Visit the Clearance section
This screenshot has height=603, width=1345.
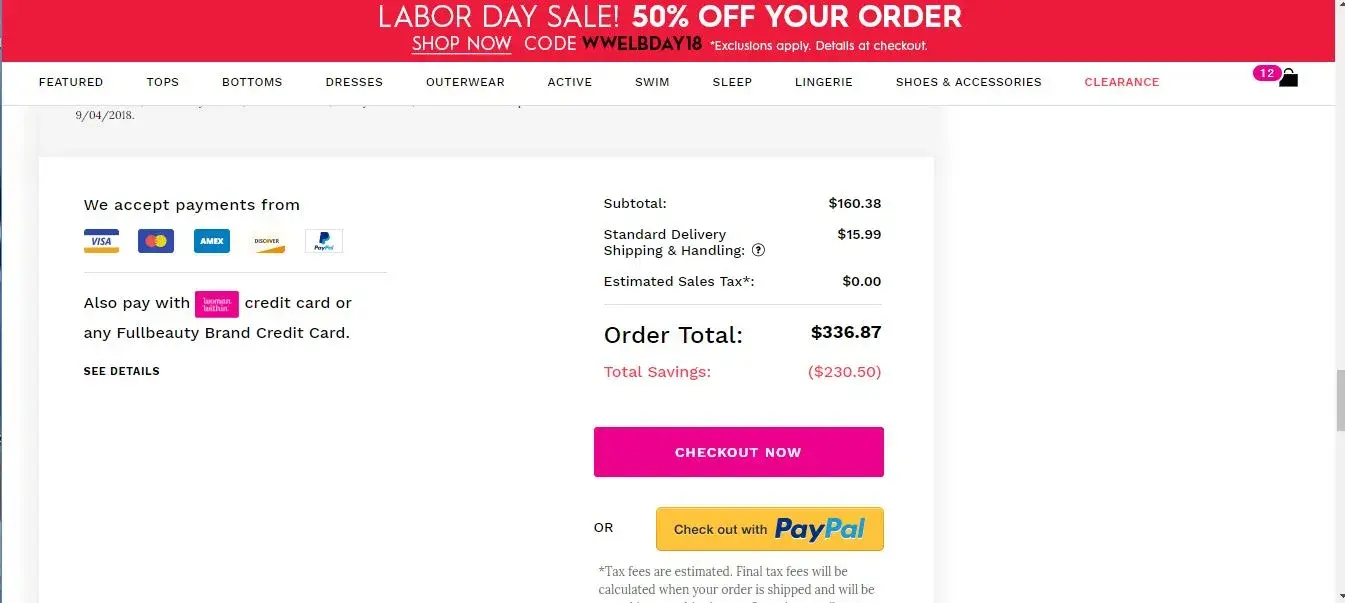tap(1122, 82)
